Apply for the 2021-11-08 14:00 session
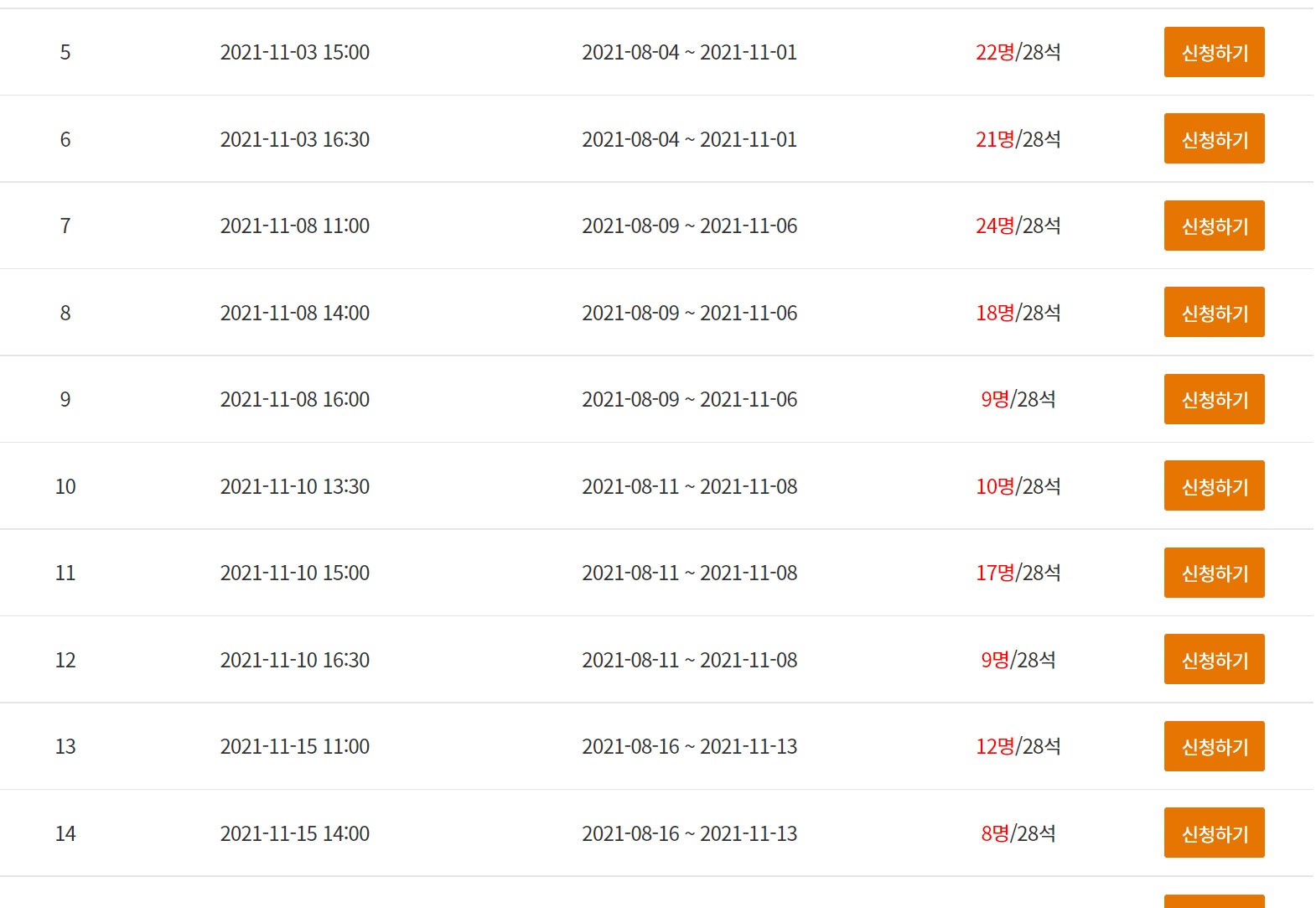 (x=1214, y=312)
